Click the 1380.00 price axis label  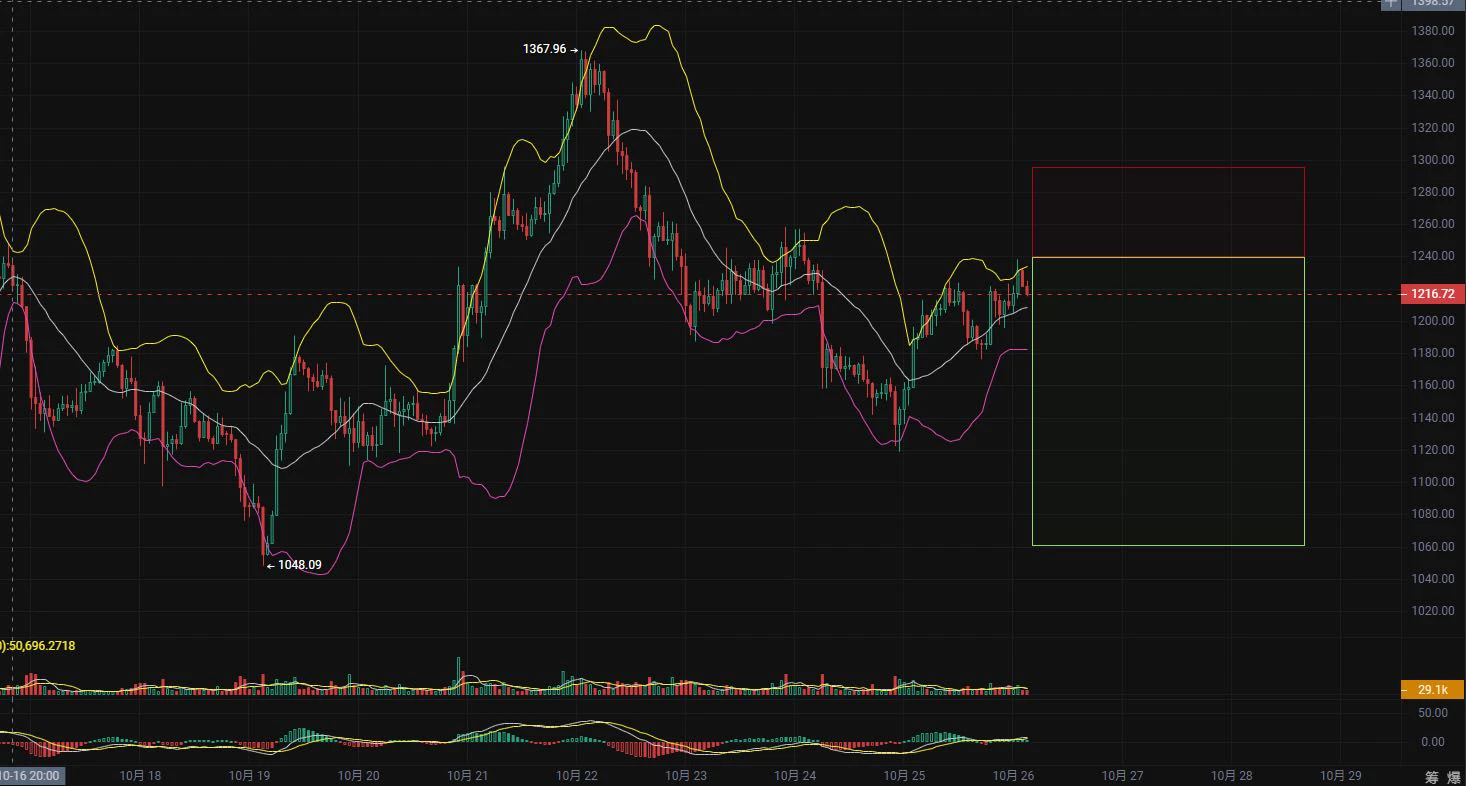1433,31
